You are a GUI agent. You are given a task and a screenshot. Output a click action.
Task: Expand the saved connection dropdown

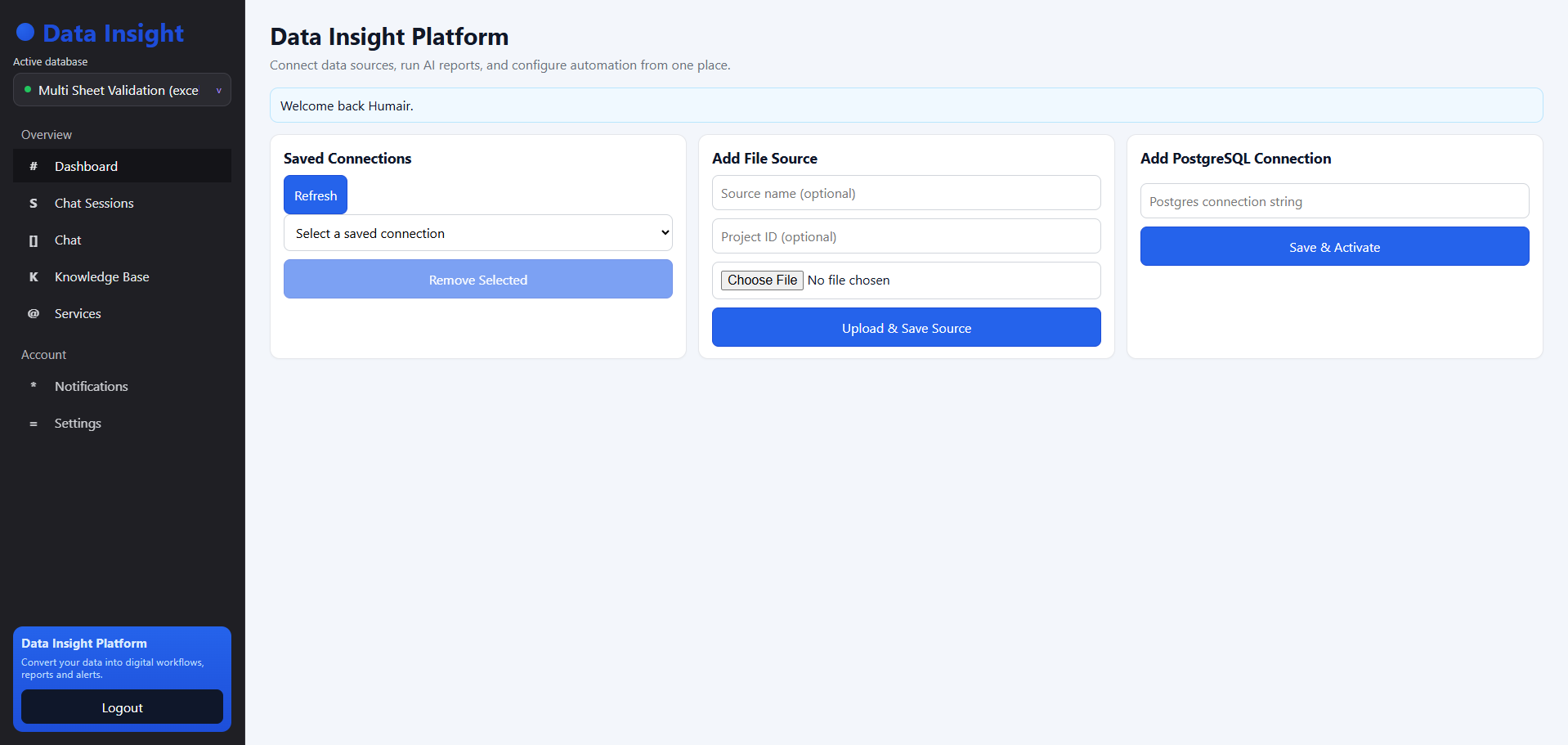click(x=478, y=233)
